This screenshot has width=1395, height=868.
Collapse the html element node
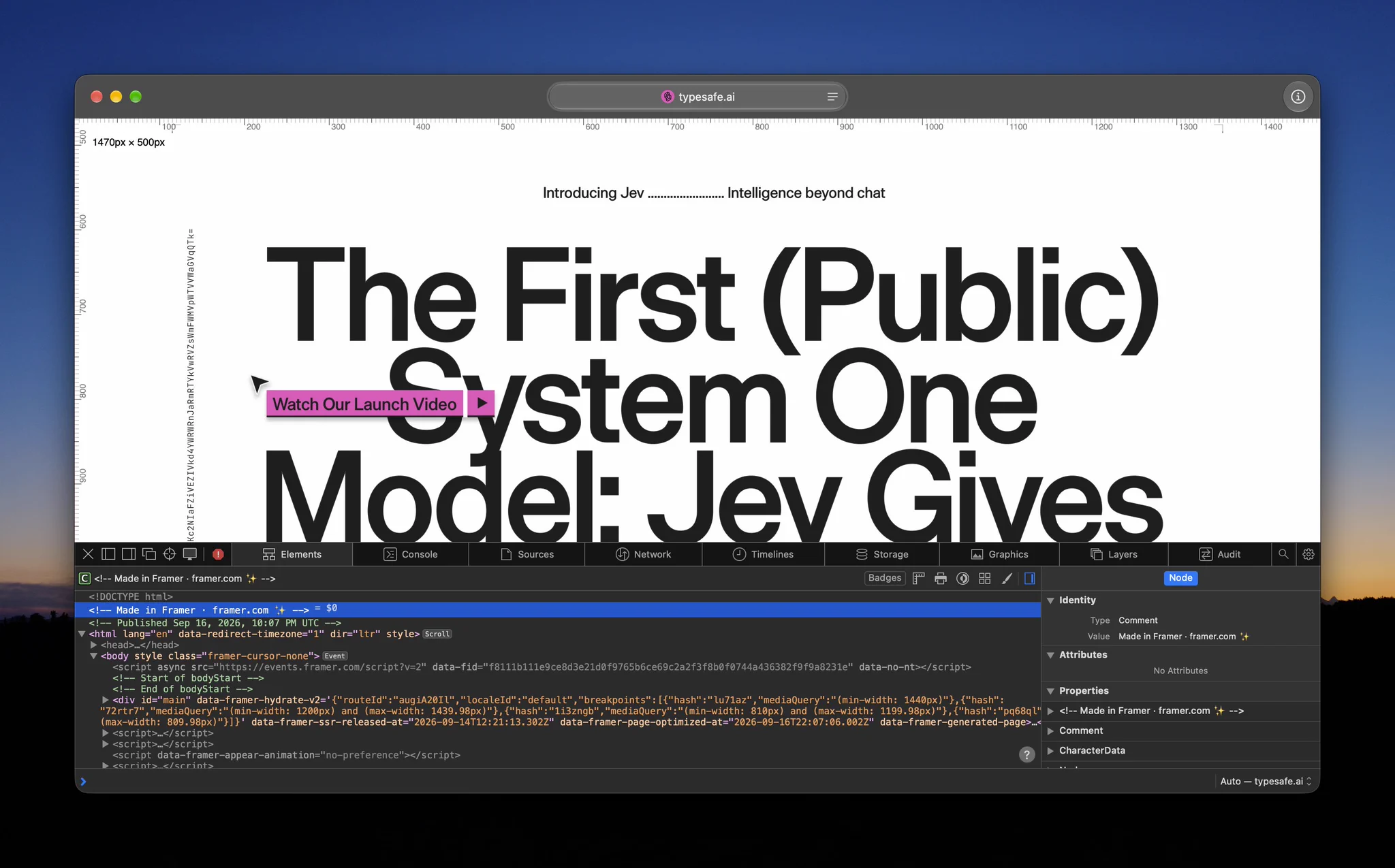point(82,634)
